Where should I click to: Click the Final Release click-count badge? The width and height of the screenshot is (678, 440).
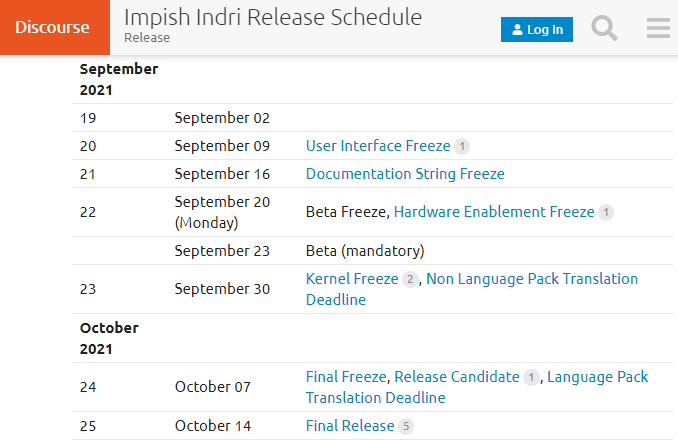coord(405,427)
